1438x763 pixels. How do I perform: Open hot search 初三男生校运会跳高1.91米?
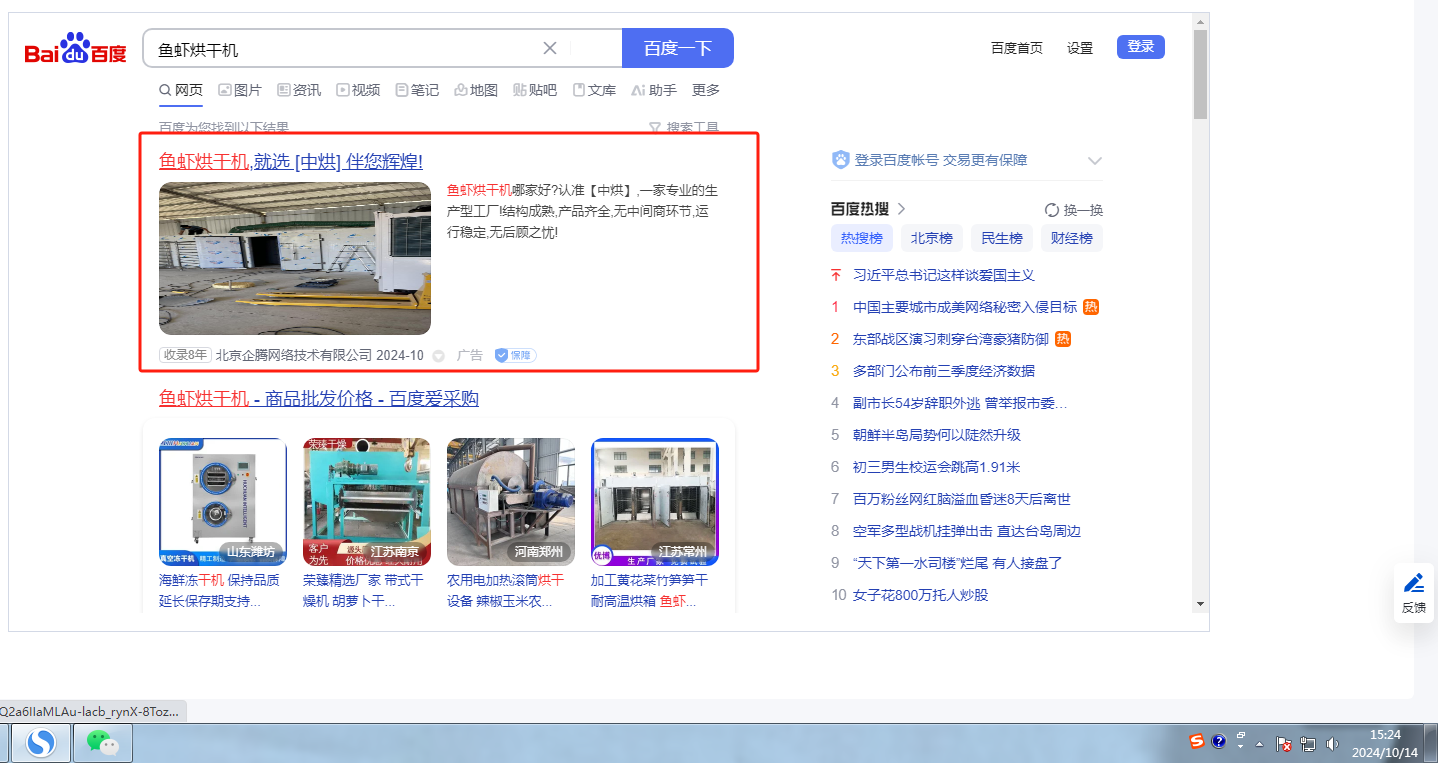coord(937,467)
